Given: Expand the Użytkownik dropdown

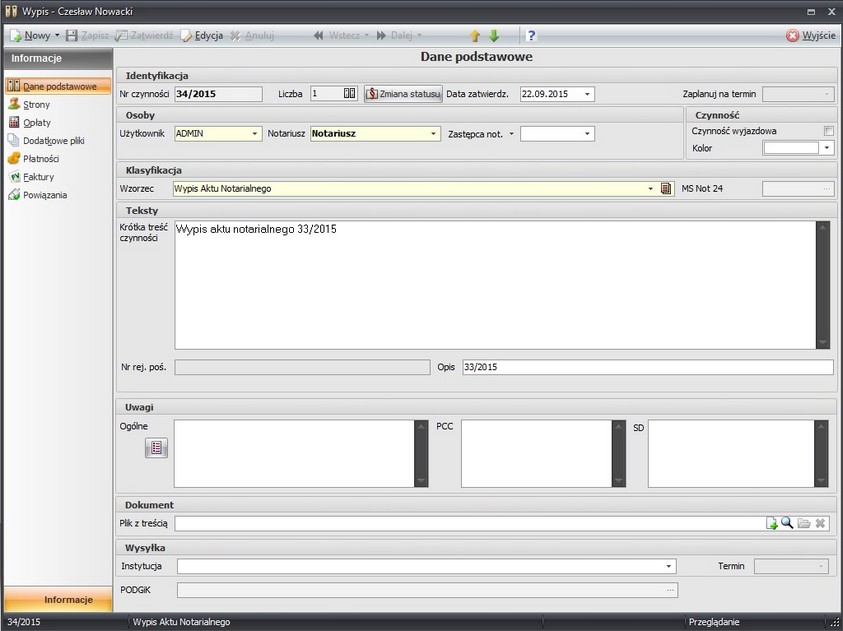Looking at the screenshot, I should 255,133.
